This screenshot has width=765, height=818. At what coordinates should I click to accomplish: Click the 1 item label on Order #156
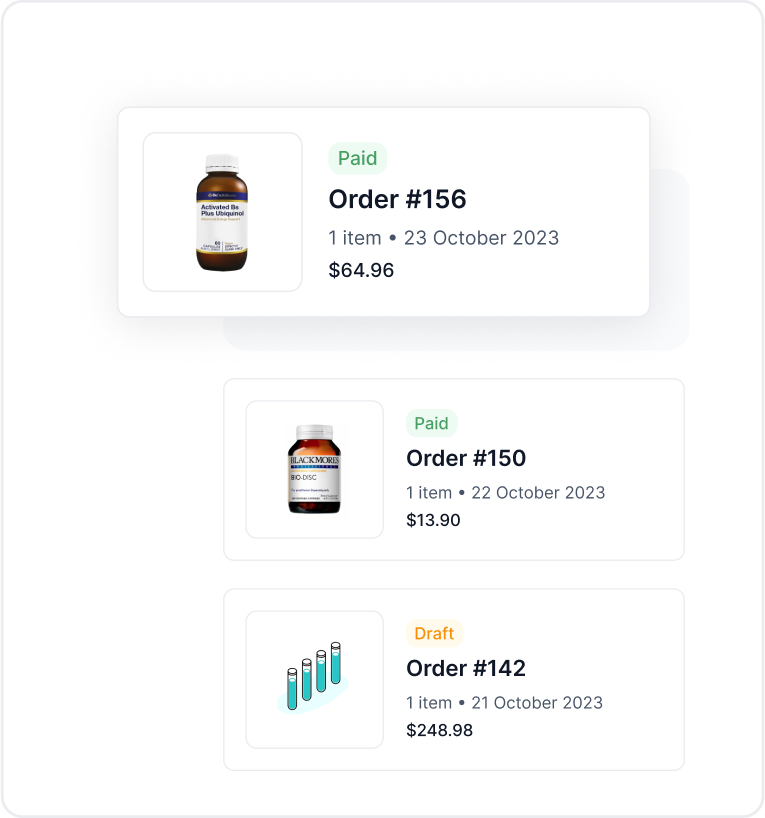point(353,238)
